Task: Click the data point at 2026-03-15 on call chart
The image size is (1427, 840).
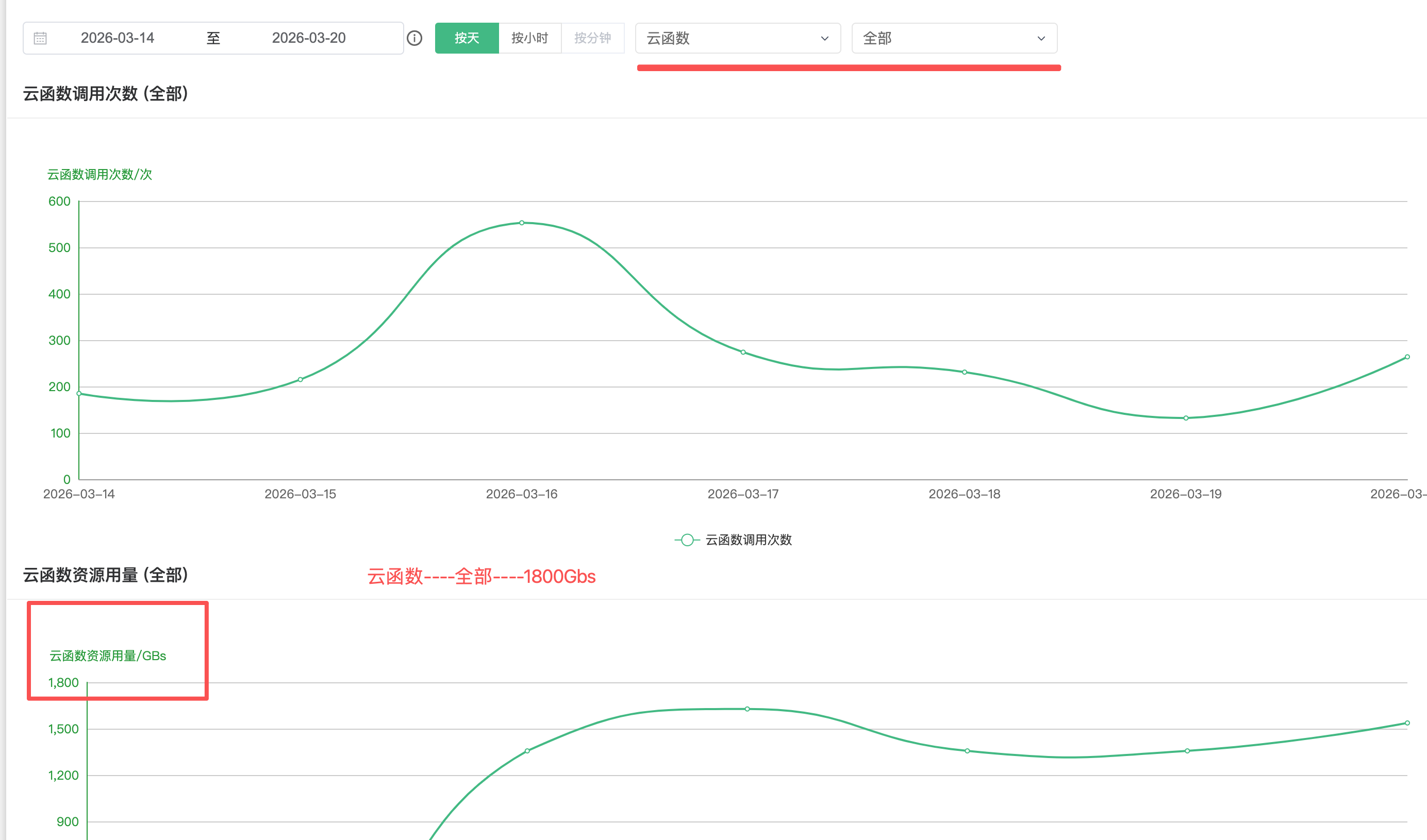Action: click(300, 380)
